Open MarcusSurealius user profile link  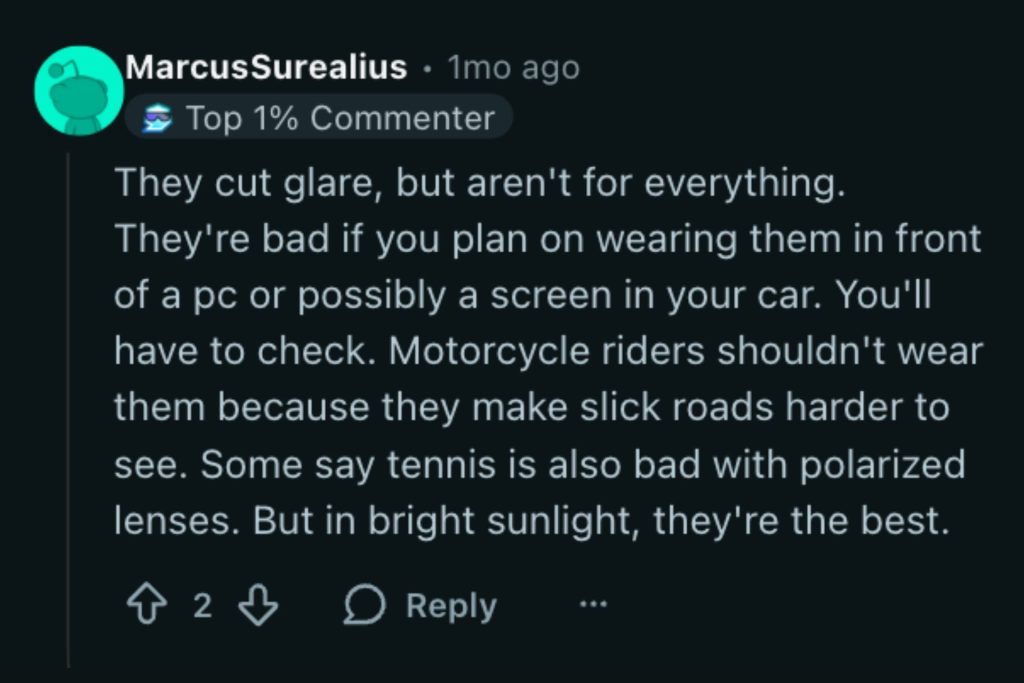[x=266, y=68]
